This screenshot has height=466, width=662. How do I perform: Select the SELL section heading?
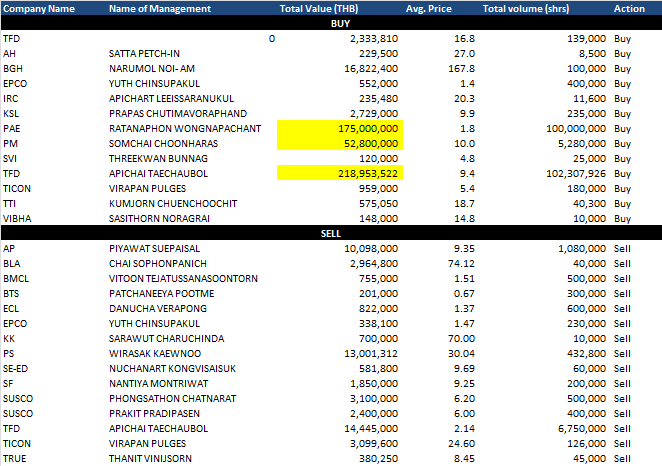[331, 233]
